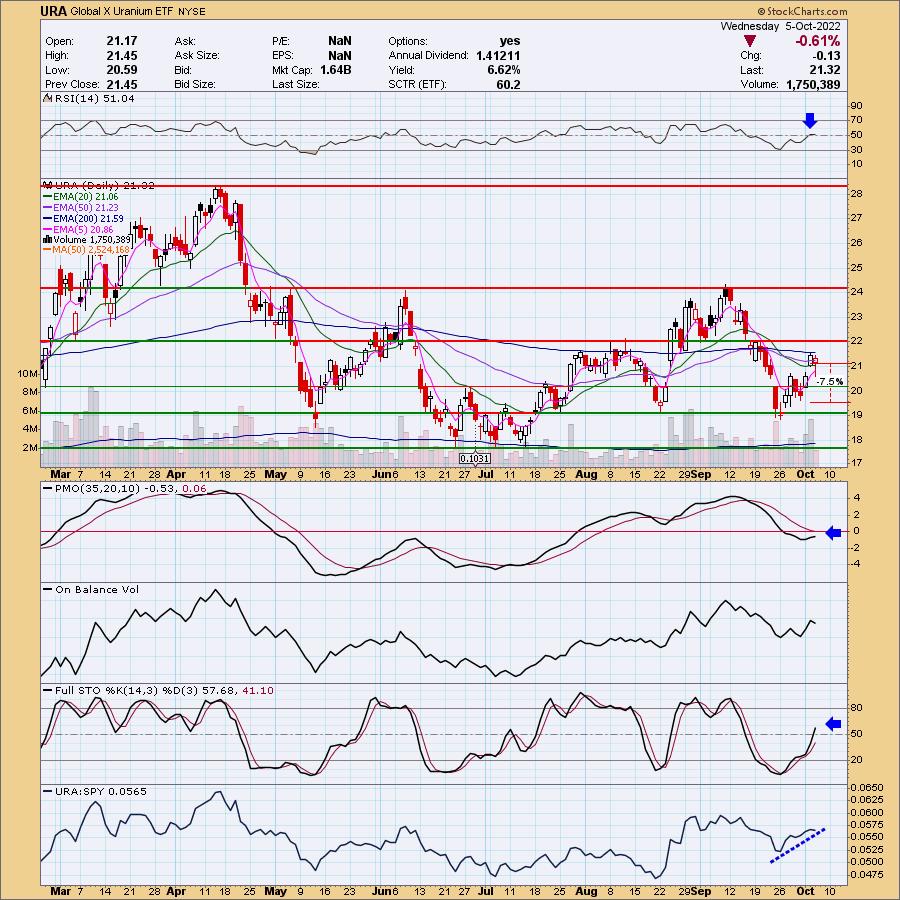Click the Bid Size label
This screenshot has width=900, height=900.
coord(195,84)
